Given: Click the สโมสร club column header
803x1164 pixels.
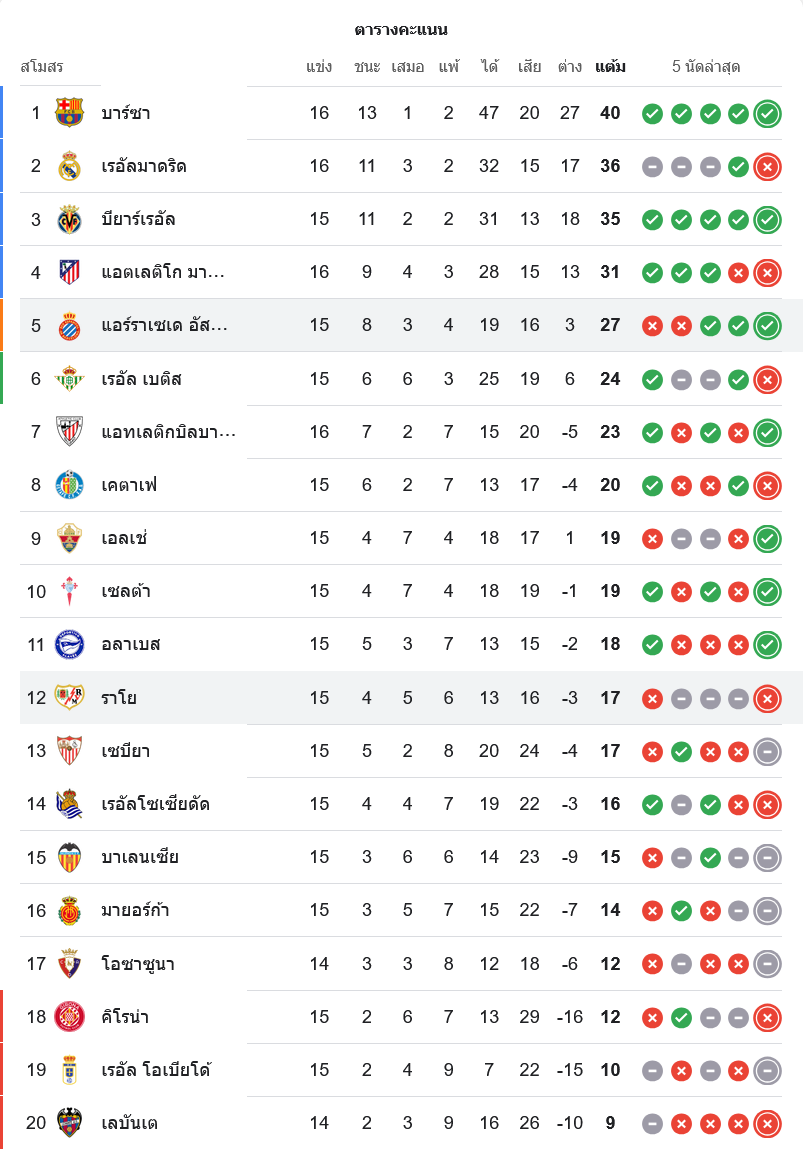Looking at the screenshot, I should click(42, 67).
